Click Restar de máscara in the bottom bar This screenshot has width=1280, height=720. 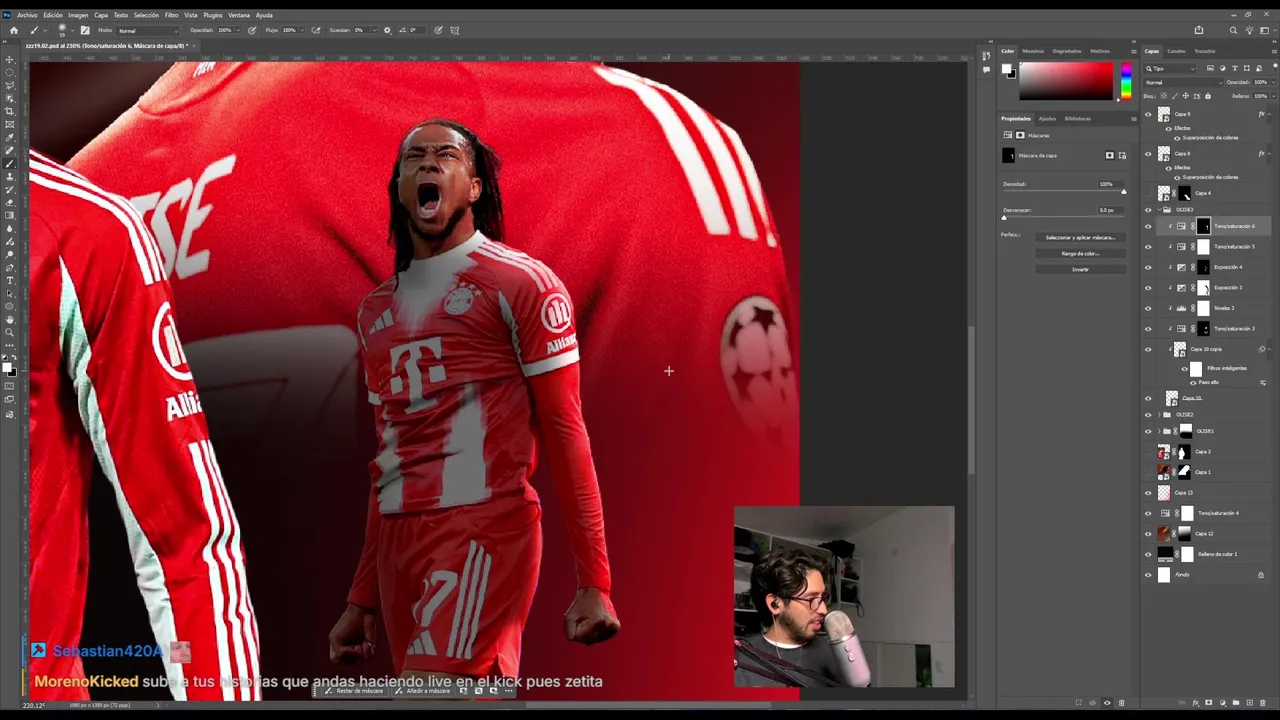[x=355, y=691]
